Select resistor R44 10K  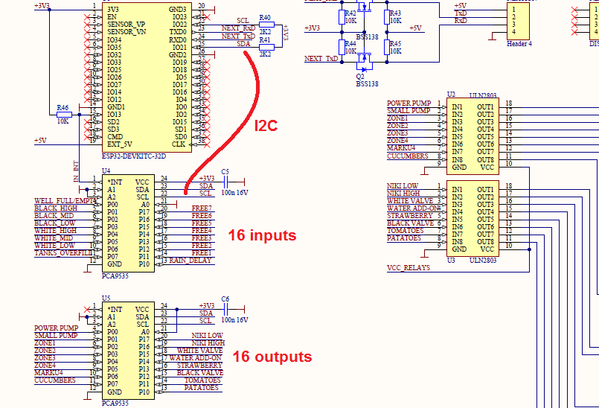(342, 47)
